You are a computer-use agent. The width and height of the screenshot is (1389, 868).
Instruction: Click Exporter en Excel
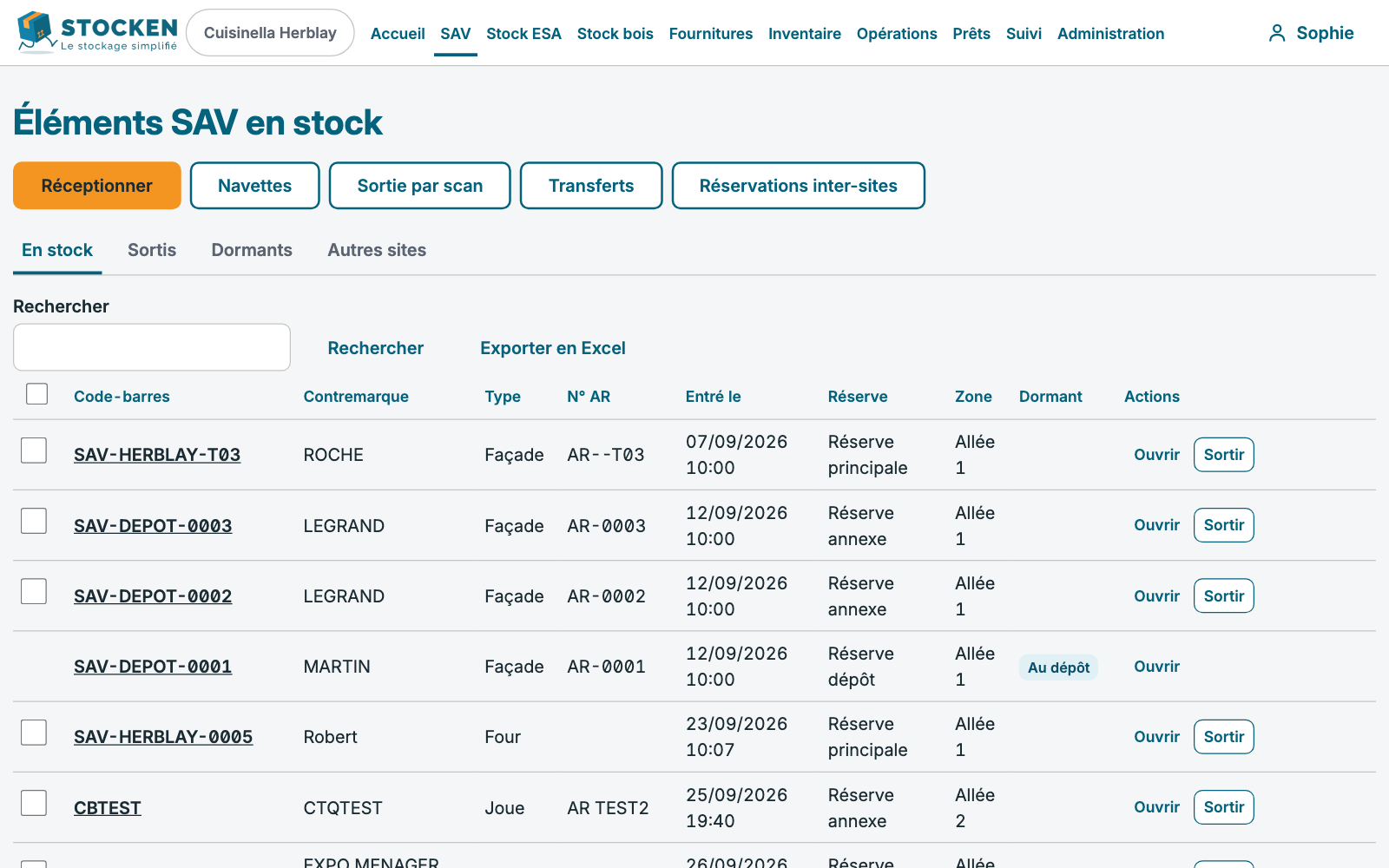[x=553, y=348]
